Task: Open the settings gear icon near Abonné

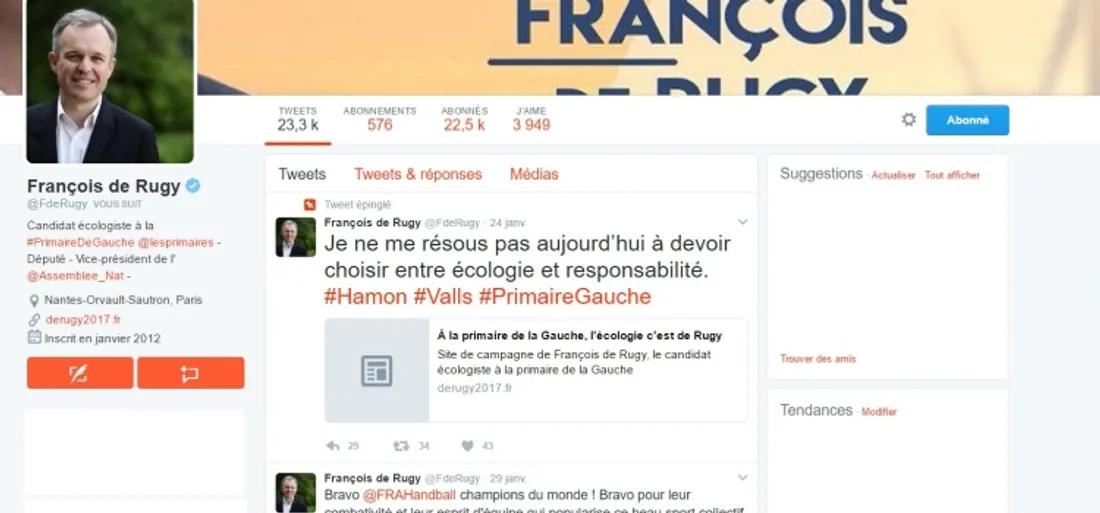Action: (908, 119)
